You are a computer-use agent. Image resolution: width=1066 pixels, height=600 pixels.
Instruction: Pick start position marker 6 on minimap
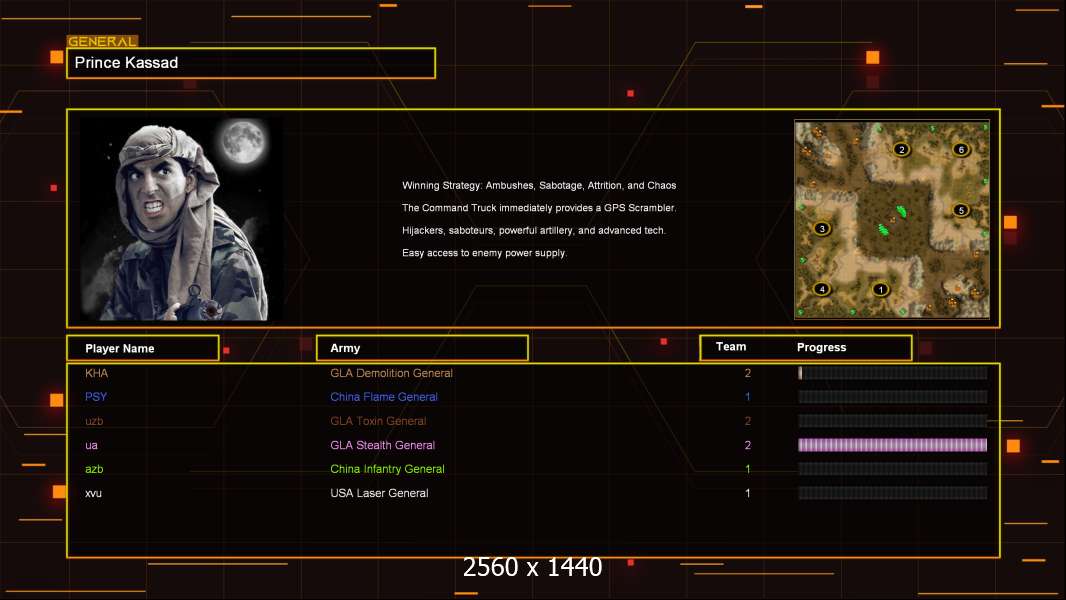pyautogui.click(x=960, y=150)
